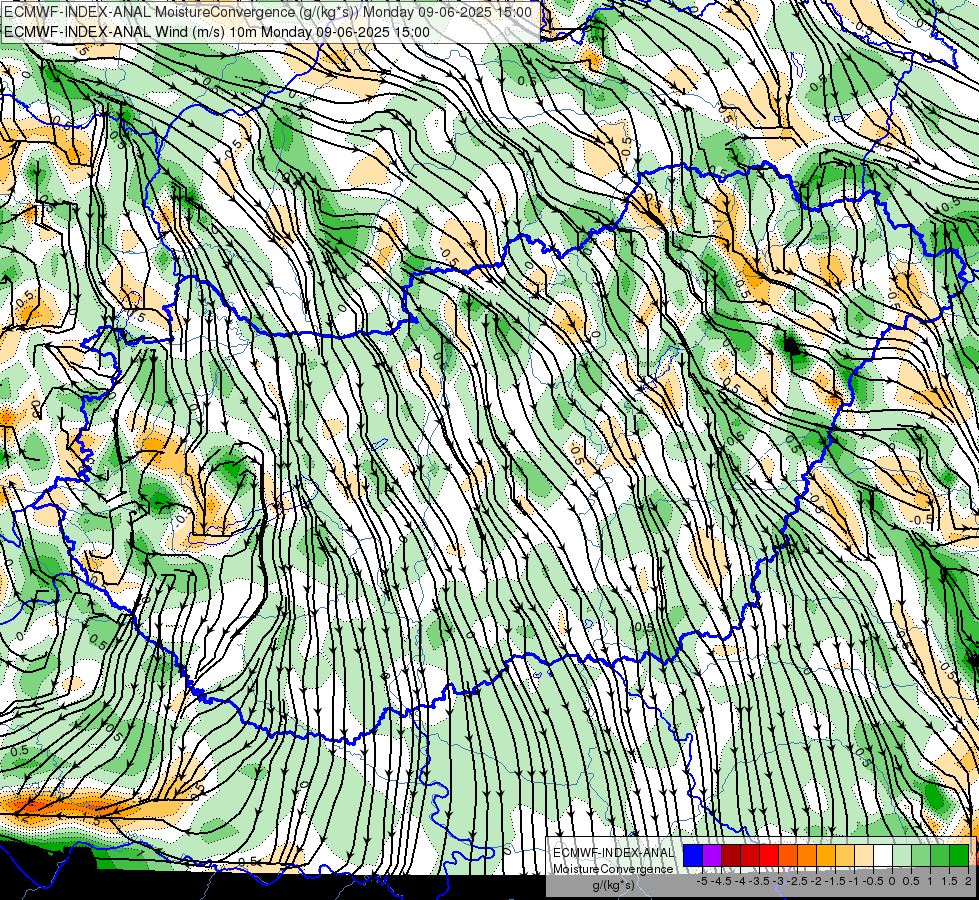Click the darkest green legend swatch
Viewport: 979px width, 900px height.
[x=959, y=856]
